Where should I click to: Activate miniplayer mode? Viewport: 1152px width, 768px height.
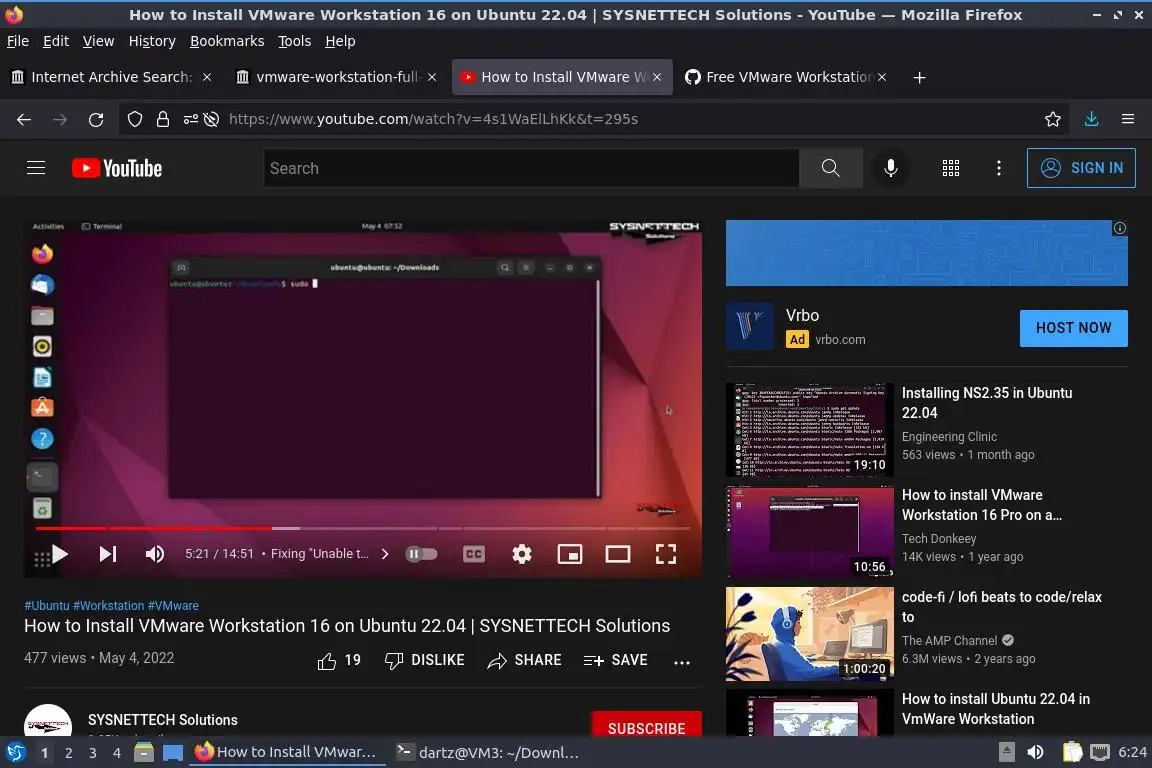(x=570, y=554)
